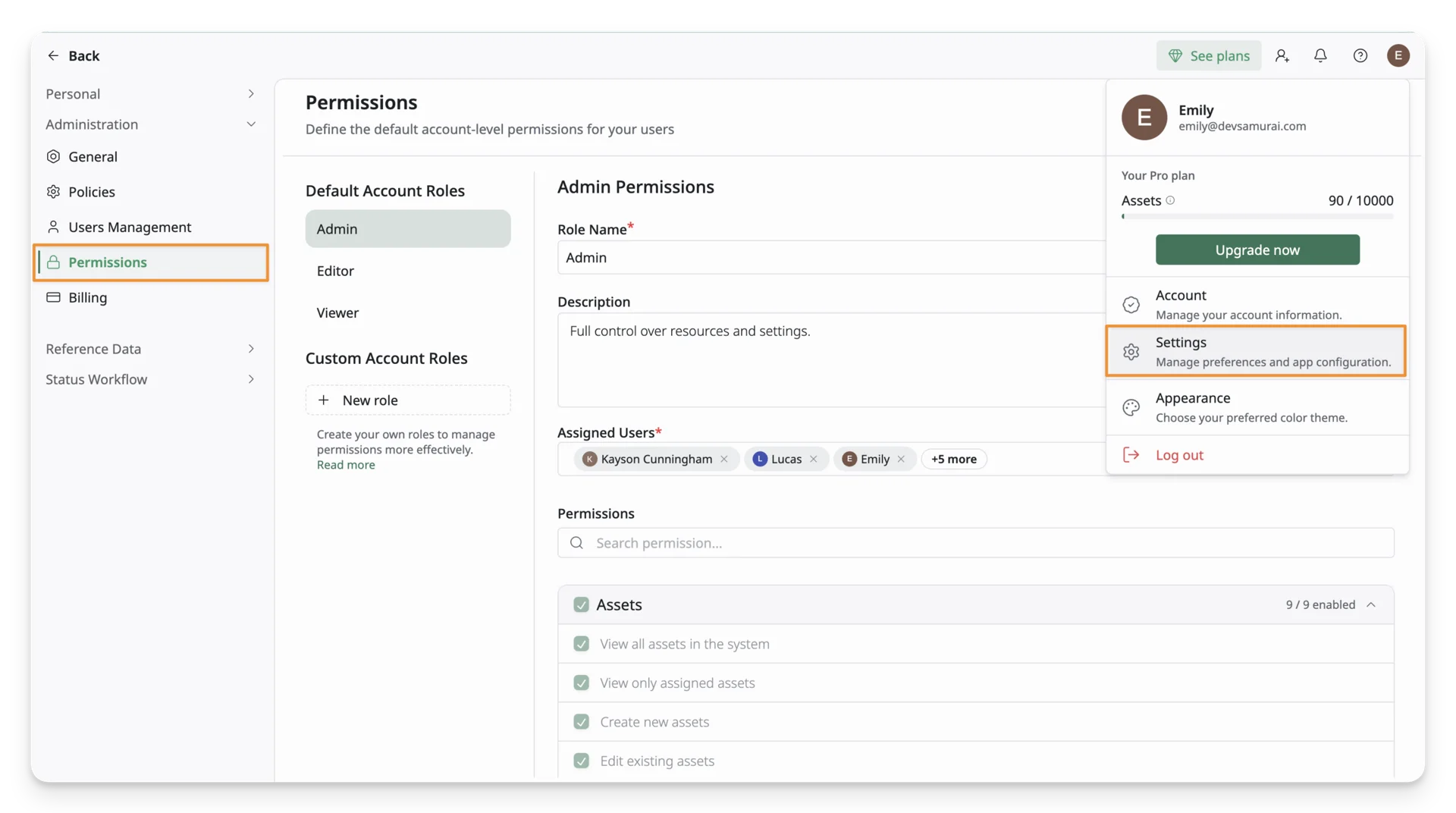
Task: Select Account in the profile menu
Action: [x=1257, y=304]
